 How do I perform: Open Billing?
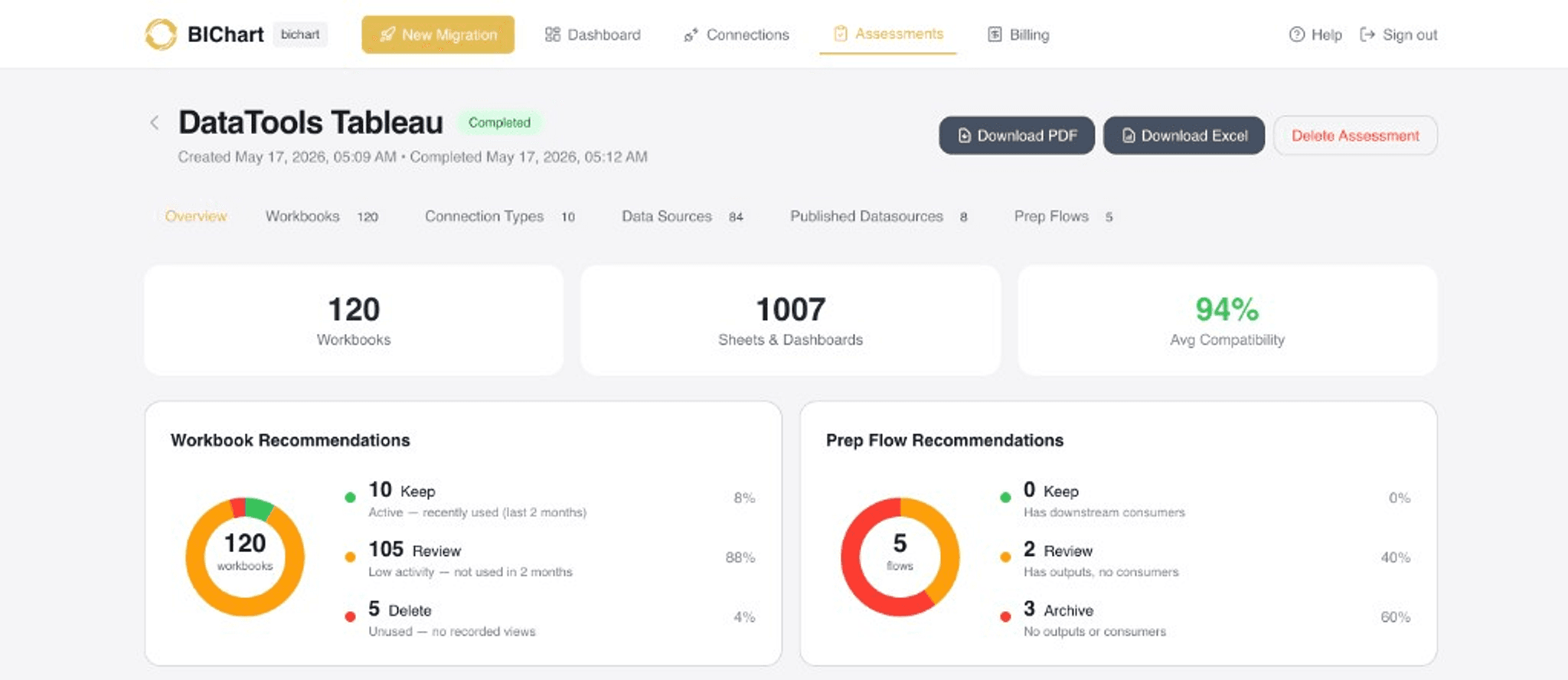pos(1018,34)
